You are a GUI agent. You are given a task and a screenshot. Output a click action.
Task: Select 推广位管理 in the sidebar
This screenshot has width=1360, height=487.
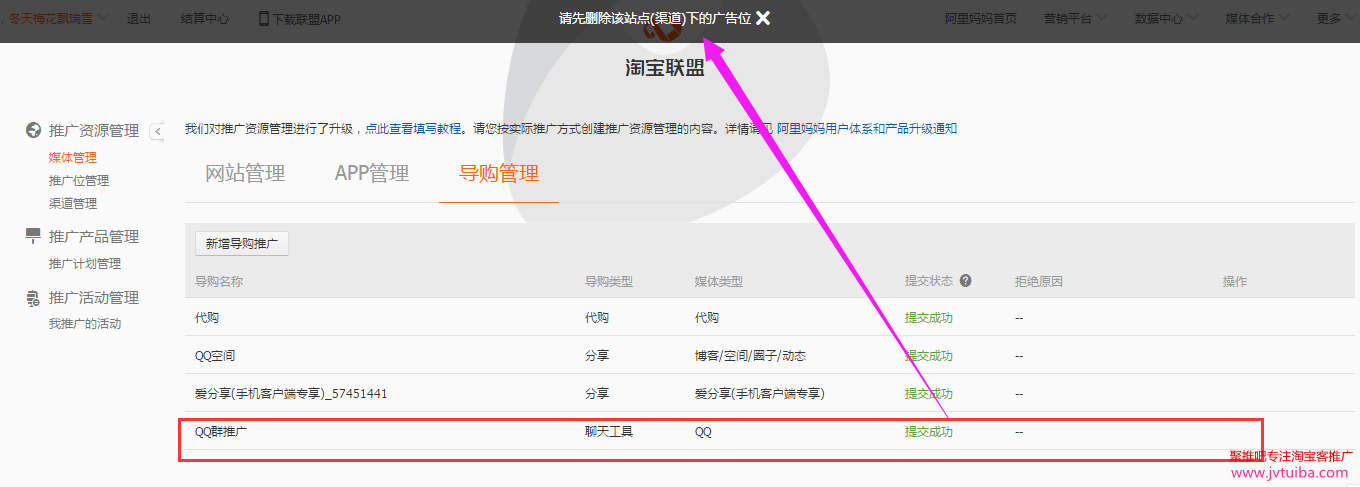tap(79, 181)
